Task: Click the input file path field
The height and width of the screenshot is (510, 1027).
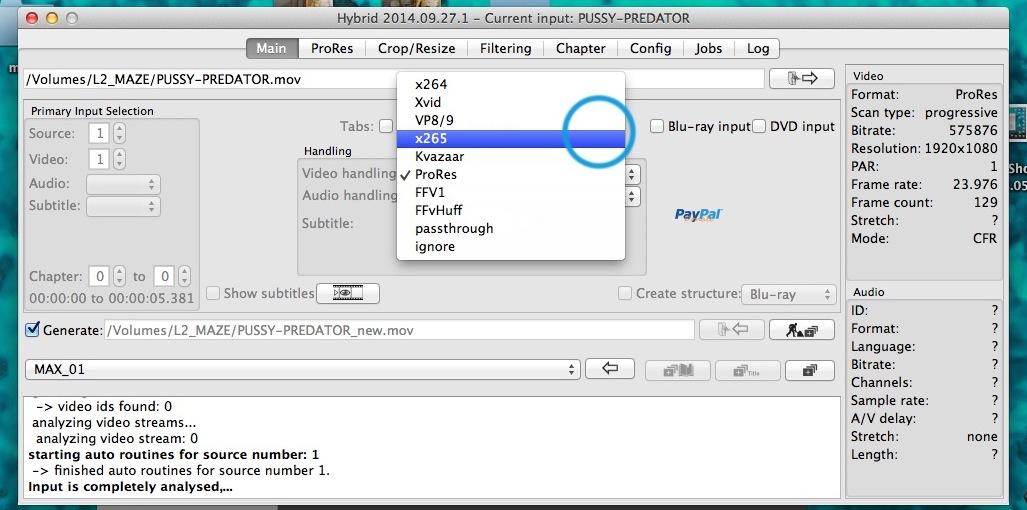Action: pyautogui.click(x=394, y=80)
